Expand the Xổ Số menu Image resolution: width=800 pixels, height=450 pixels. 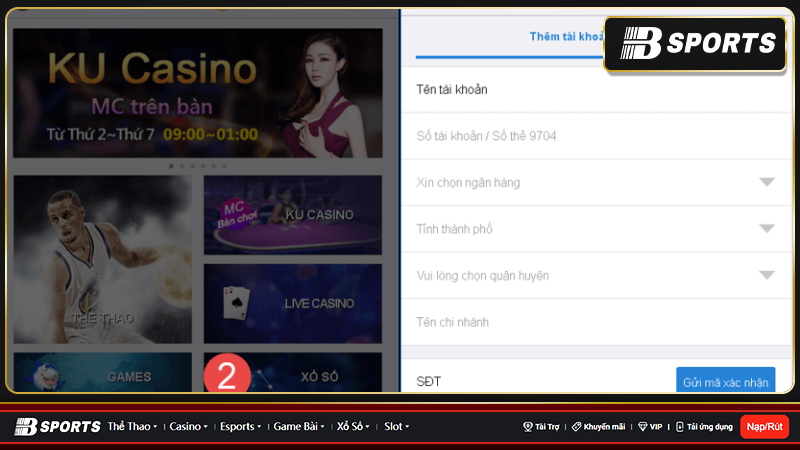(x=353, y=427)
